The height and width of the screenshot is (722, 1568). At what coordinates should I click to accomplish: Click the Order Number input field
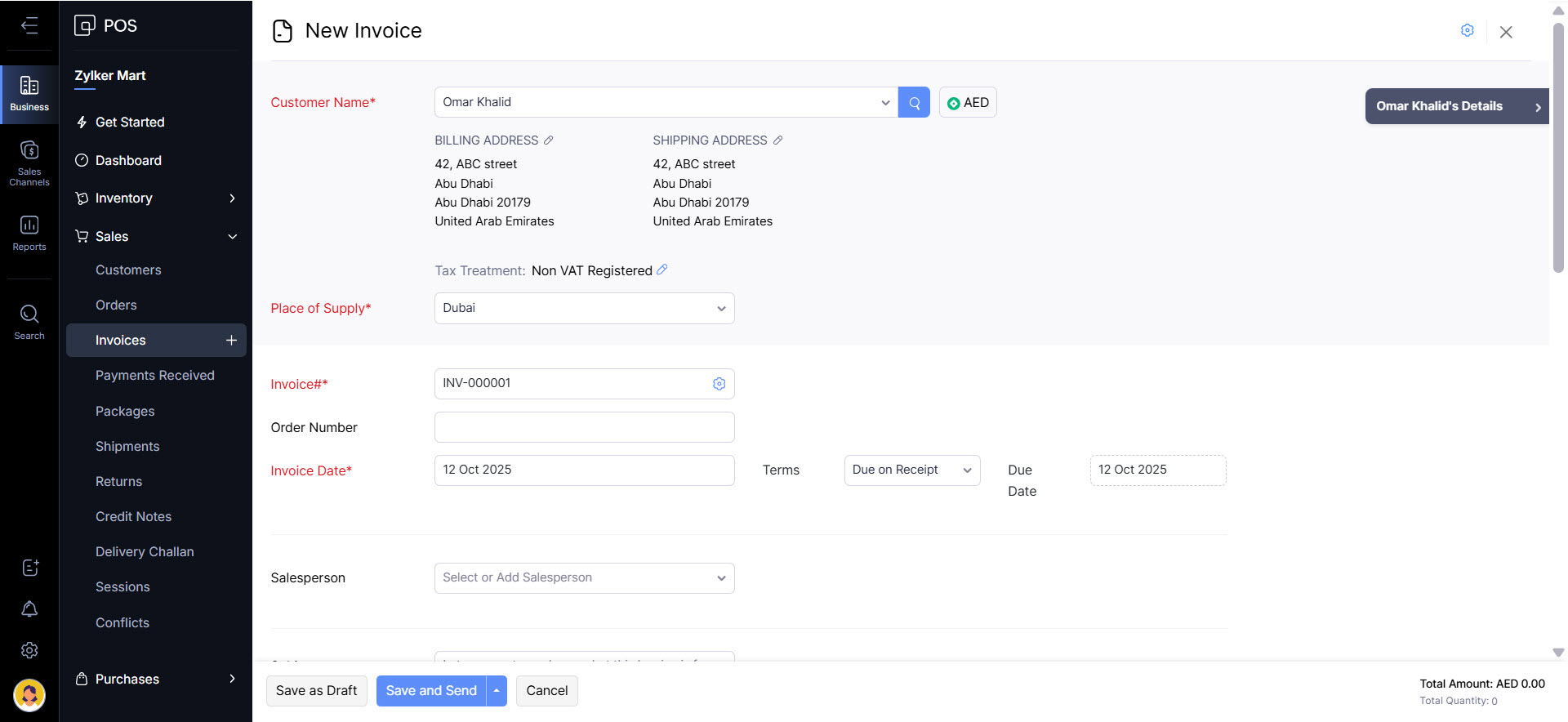click(x=584, y=427)
